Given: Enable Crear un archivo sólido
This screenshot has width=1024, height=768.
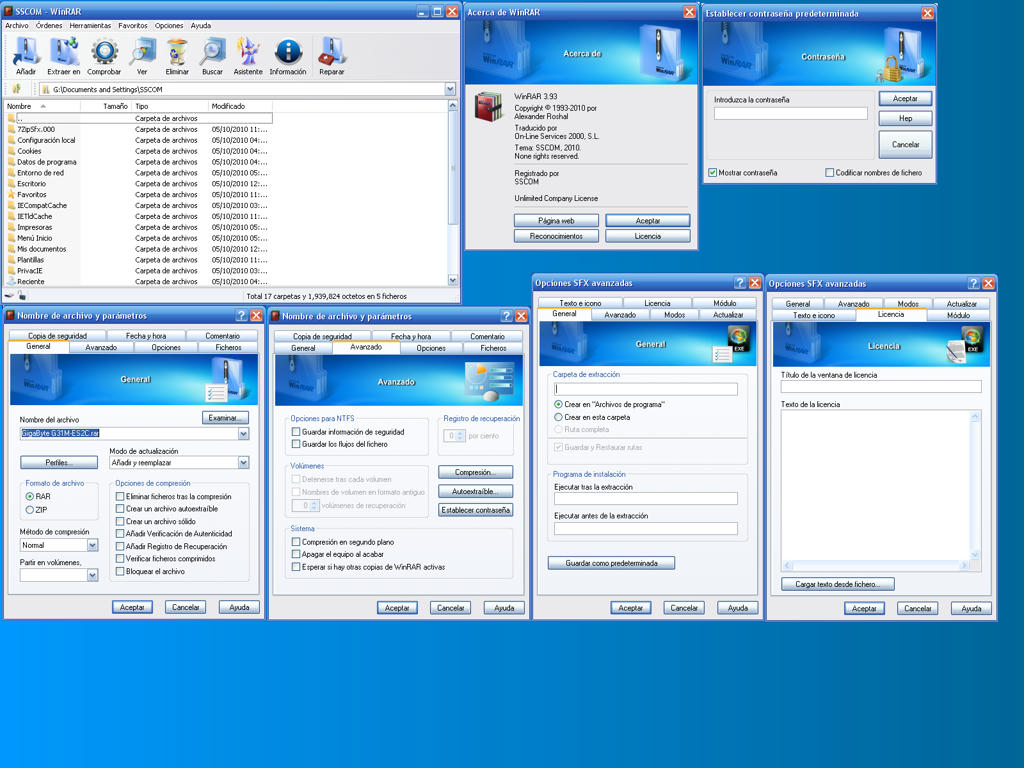Looking at the screenshot, I should [x=120, y=521].
